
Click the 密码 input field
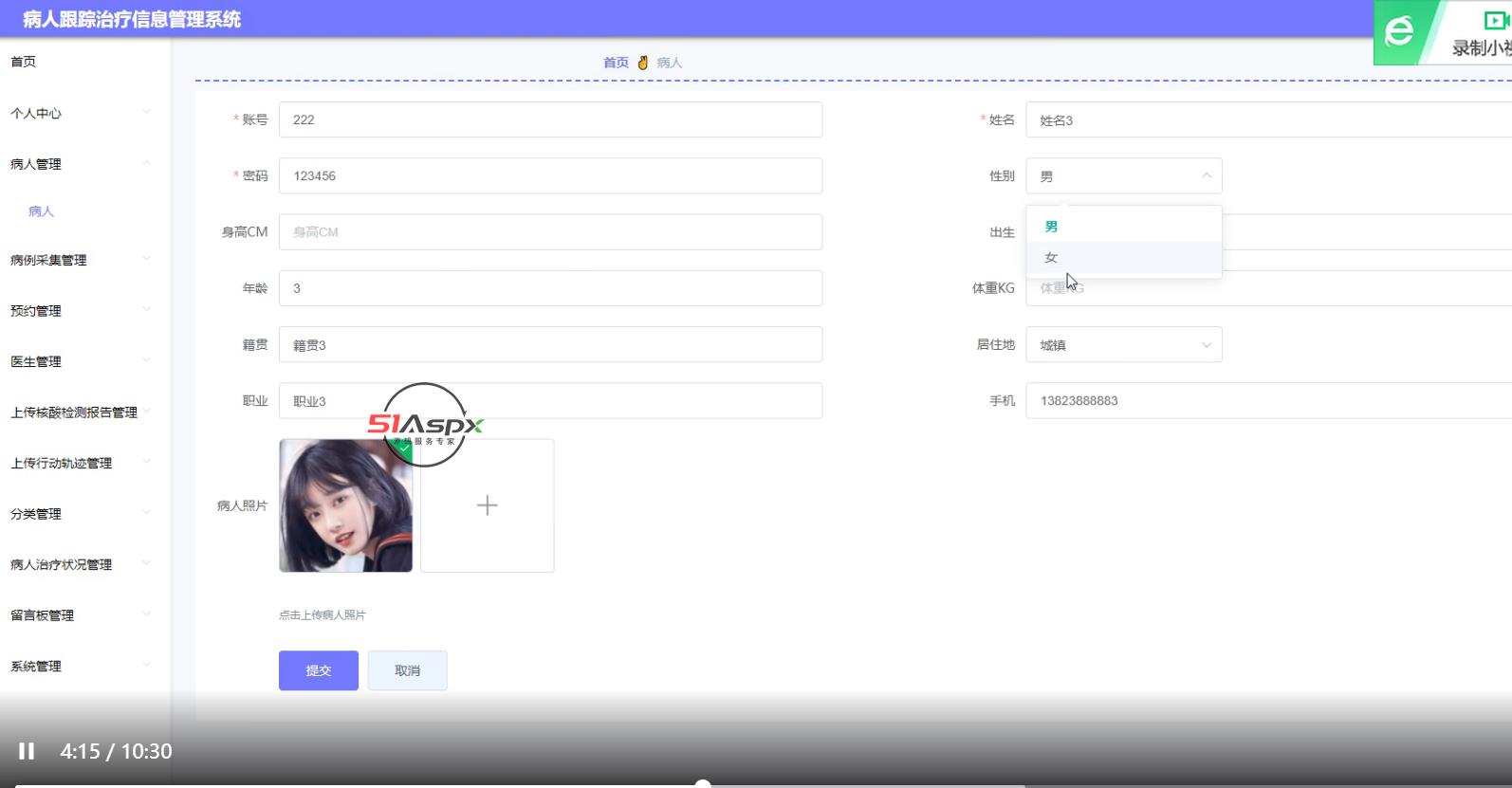(550, 175)
